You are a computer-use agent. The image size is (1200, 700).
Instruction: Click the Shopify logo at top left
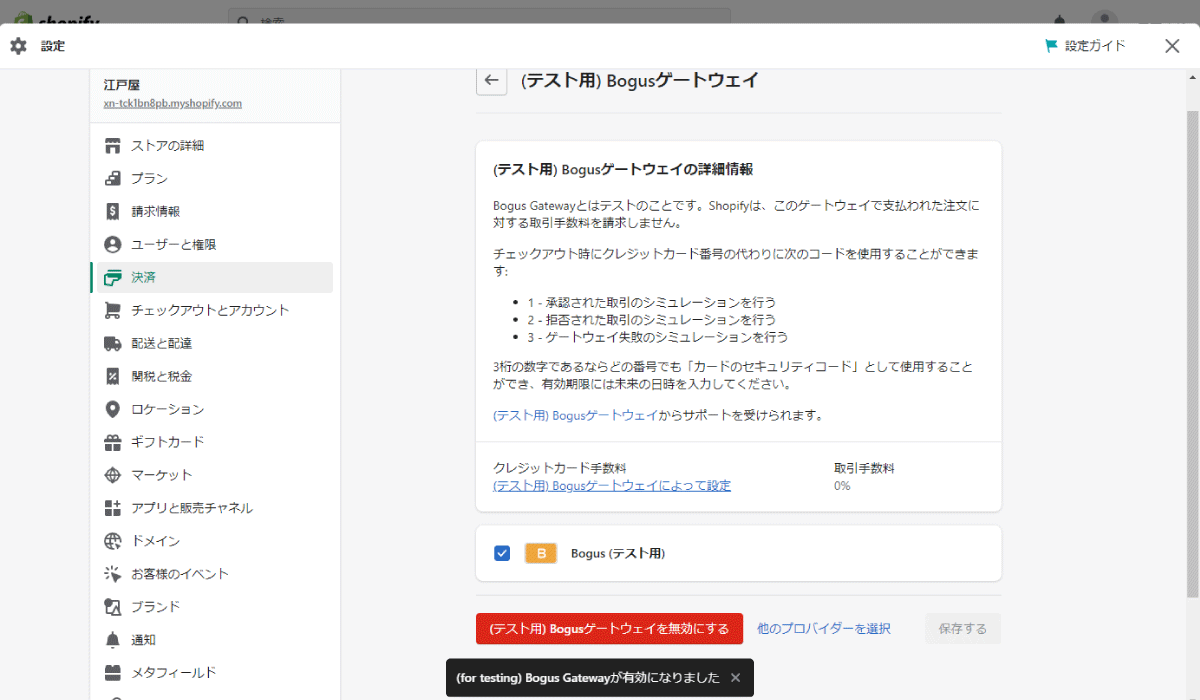point(56,19)
